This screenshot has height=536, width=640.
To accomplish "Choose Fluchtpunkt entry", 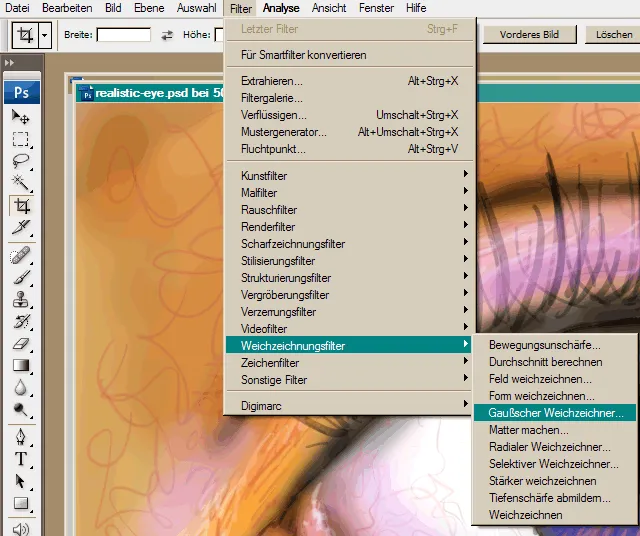I will (350, 149).
